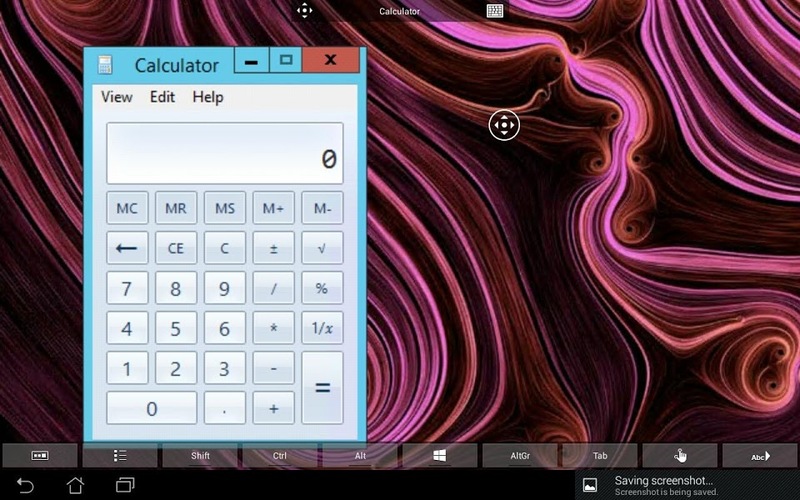Screen dimensions: 800x500
Task: Click the C clear button
Action: pyautogui.click(x=224, y=248)
